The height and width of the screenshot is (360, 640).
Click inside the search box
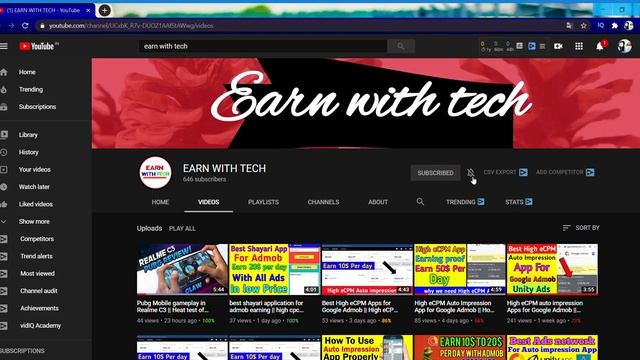263,46
